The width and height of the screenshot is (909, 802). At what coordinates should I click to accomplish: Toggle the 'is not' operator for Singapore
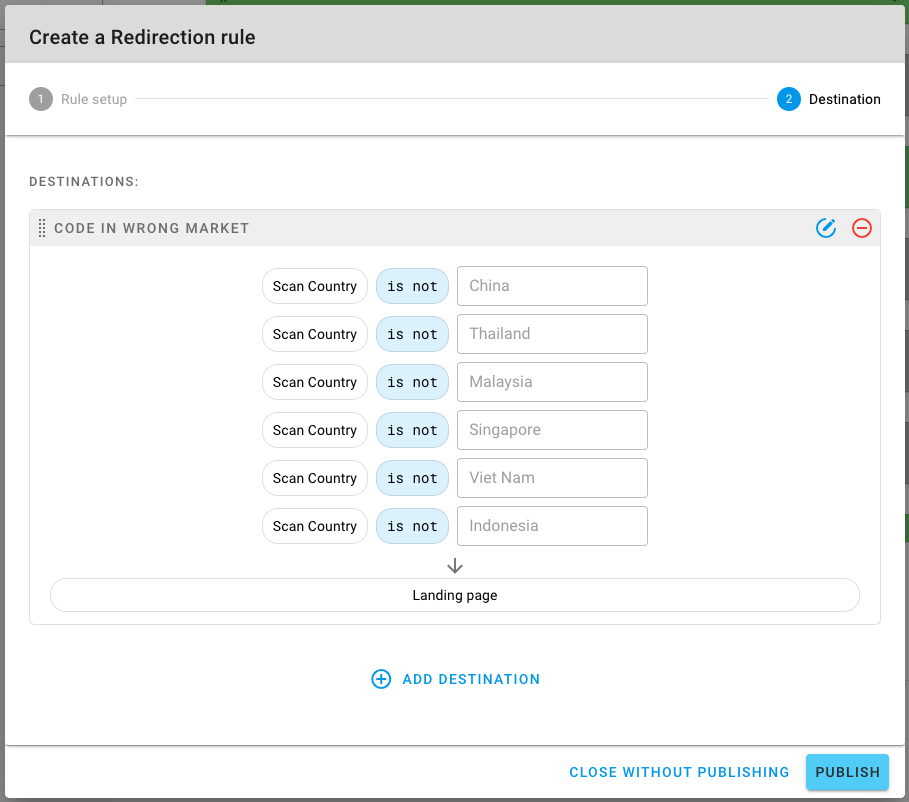tap(412, 430)
